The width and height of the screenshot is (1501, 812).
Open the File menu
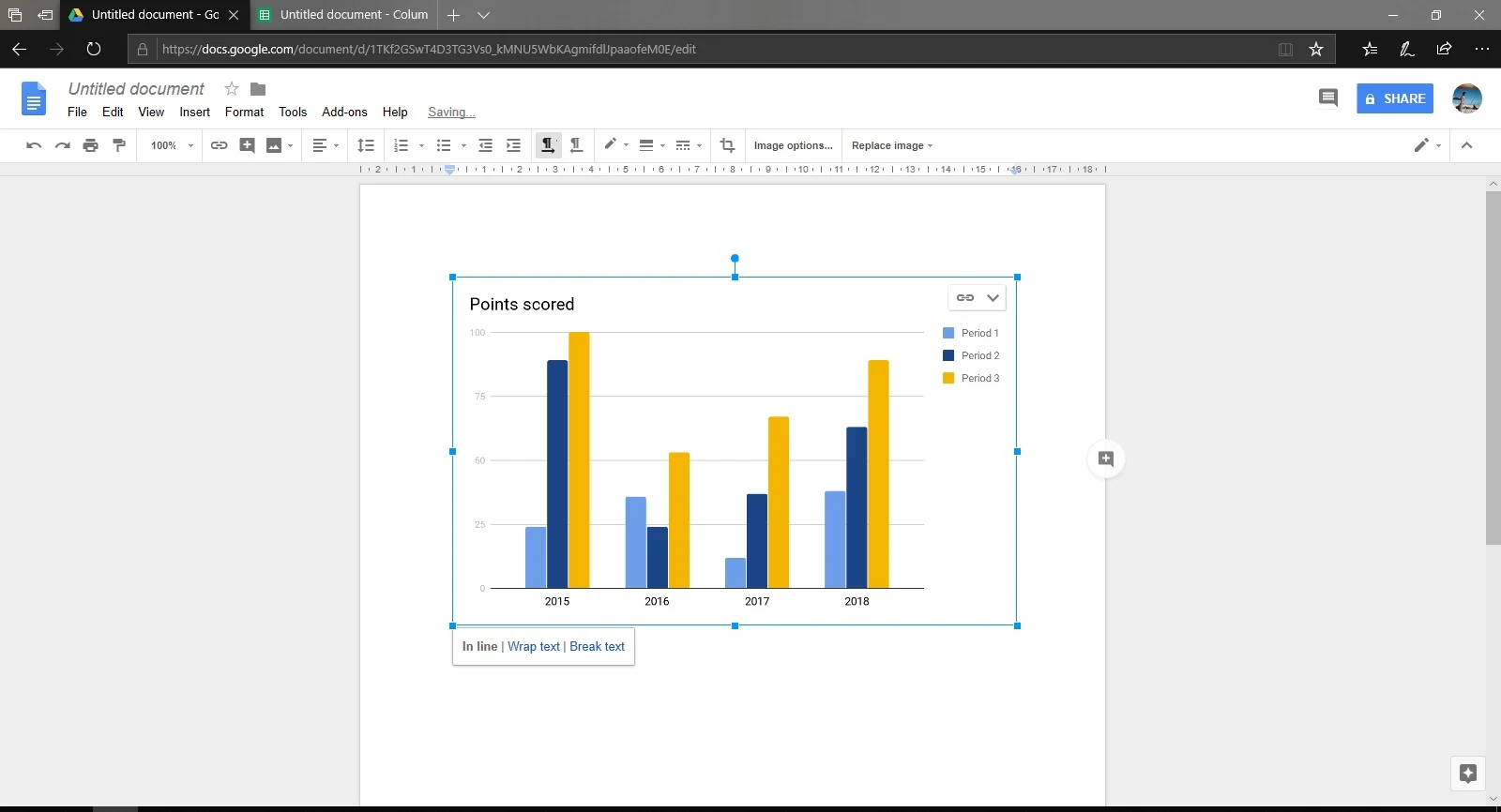click(x=77, y=112)
